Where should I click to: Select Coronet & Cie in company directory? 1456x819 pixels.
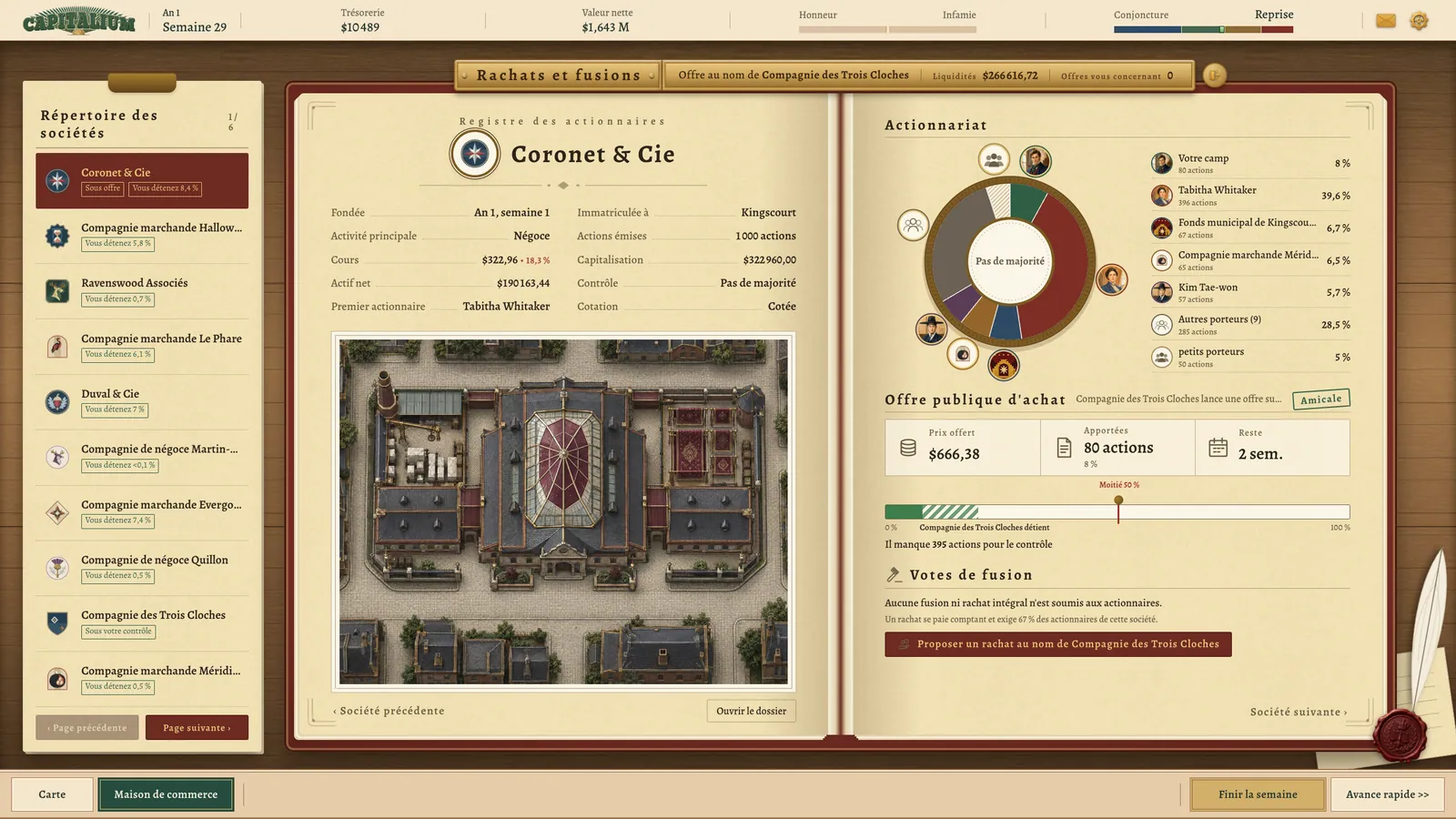142,180
